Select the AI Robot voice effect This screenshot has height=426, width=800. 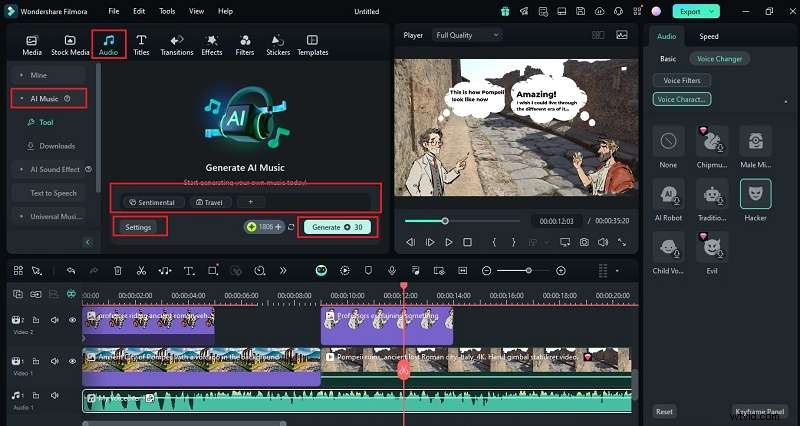668,200
